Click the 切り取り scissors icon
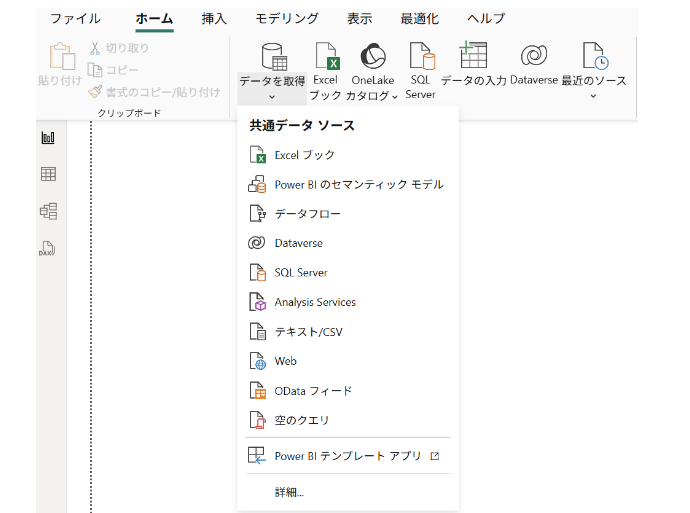Screen dimensions: 690x513 (x=95, y=48)
